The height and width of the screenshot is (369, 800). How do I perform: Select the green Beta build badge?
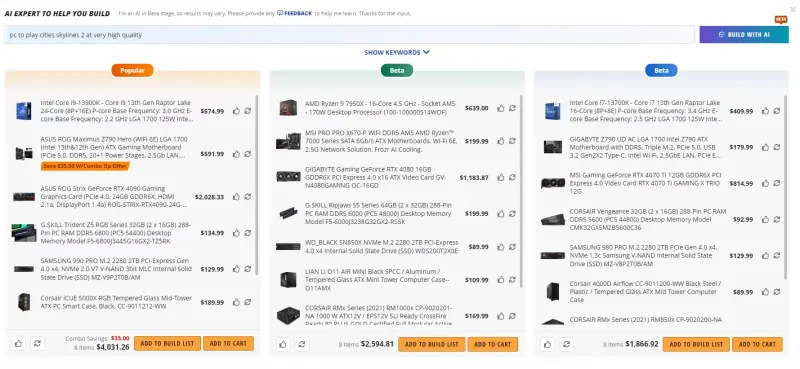pyautogui.click(x=397, y=70)
